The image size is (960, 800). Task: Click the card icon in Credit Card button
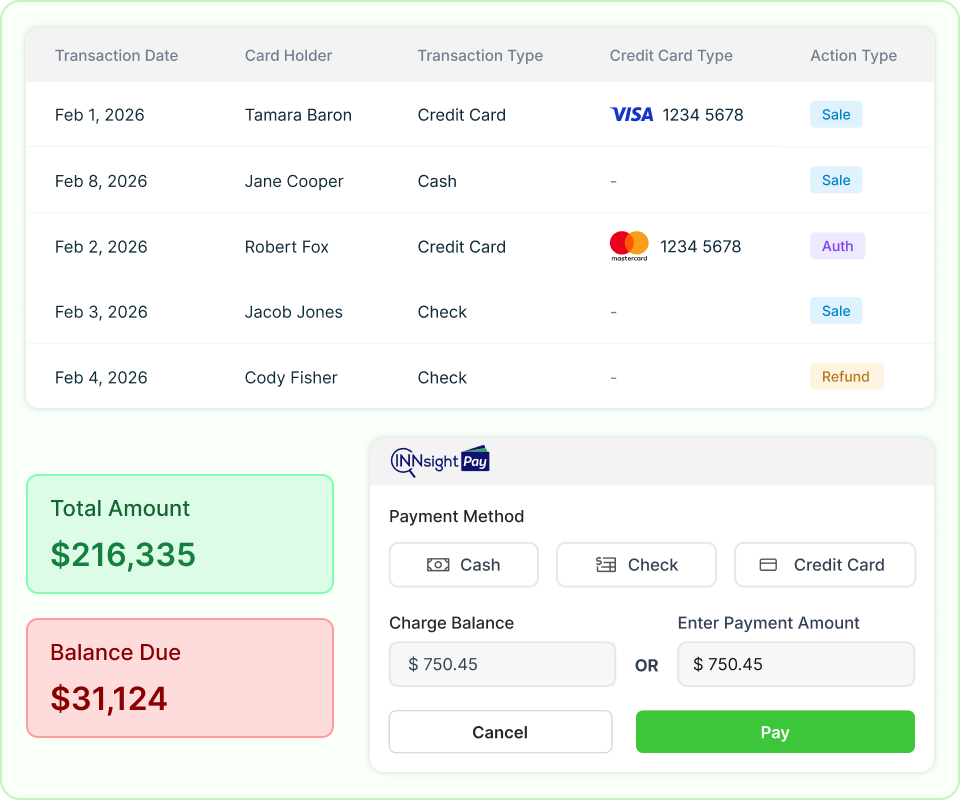[x=768, y=564]
